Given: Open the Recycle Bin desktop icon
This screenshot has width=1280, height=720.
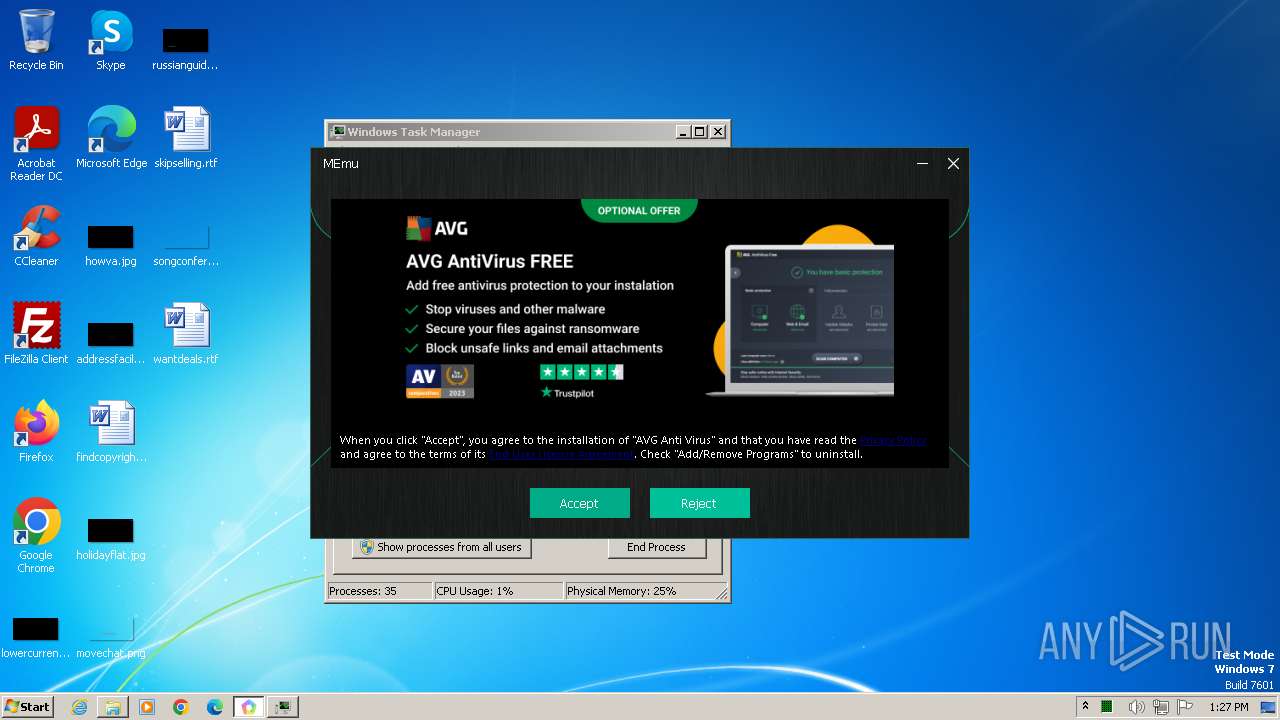Looking at the screenshot, I should tap(36, 41).
